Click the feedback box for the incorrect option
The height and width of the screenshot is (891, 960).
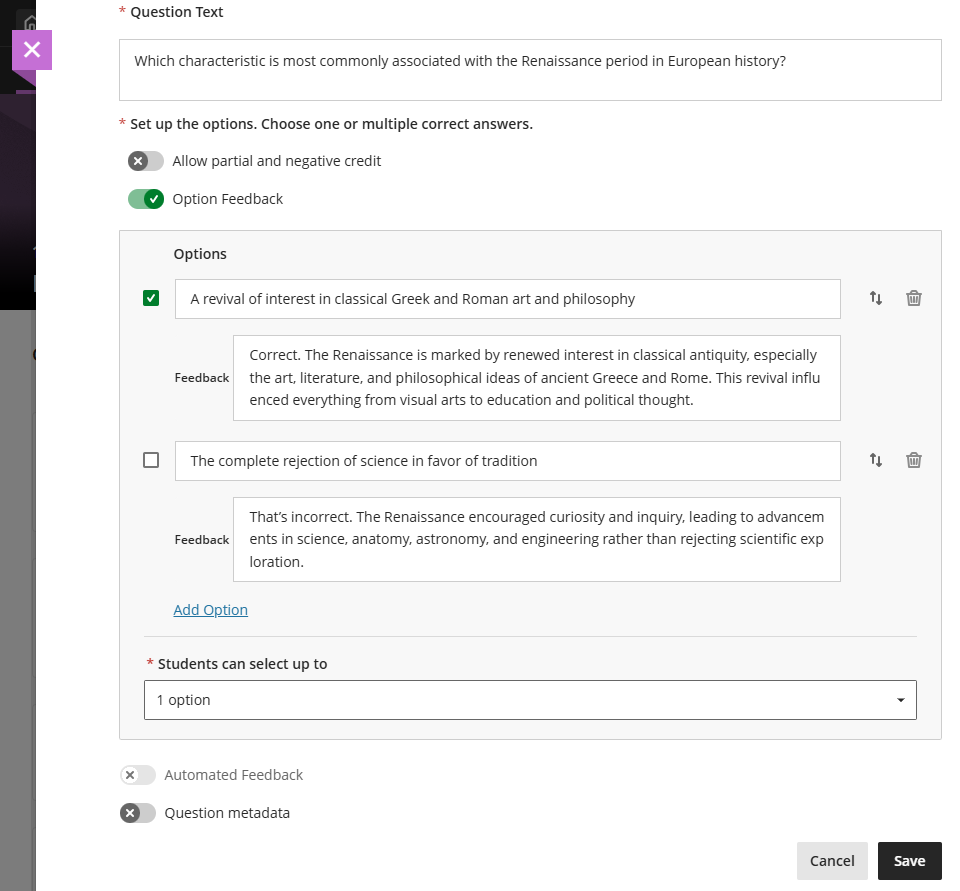(x=536, y=539)
